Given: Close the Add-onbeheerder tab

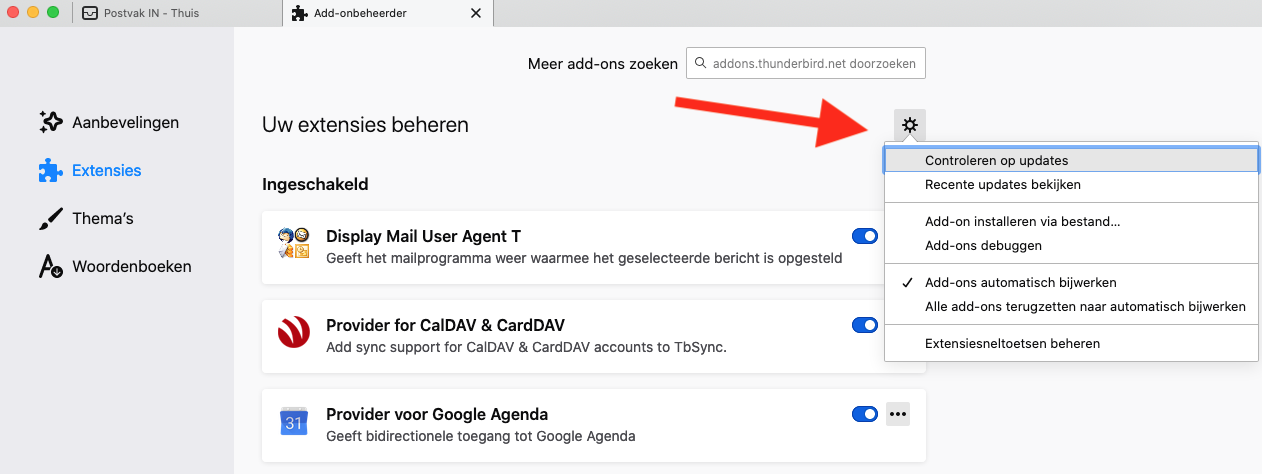Looking at the screenshot, I should pos(476,14).
